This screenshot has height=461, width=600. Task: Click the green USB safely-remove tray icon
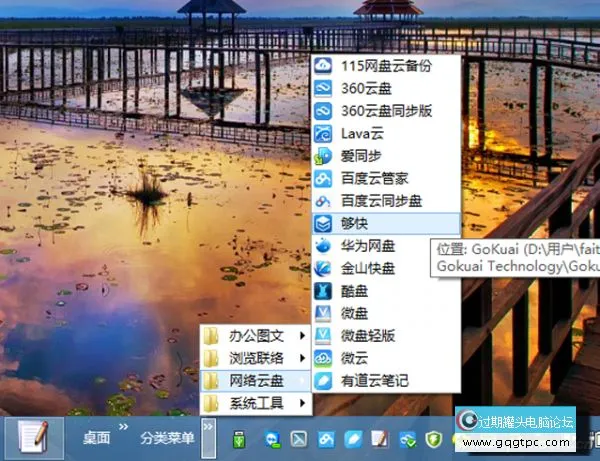pos(239,440)
